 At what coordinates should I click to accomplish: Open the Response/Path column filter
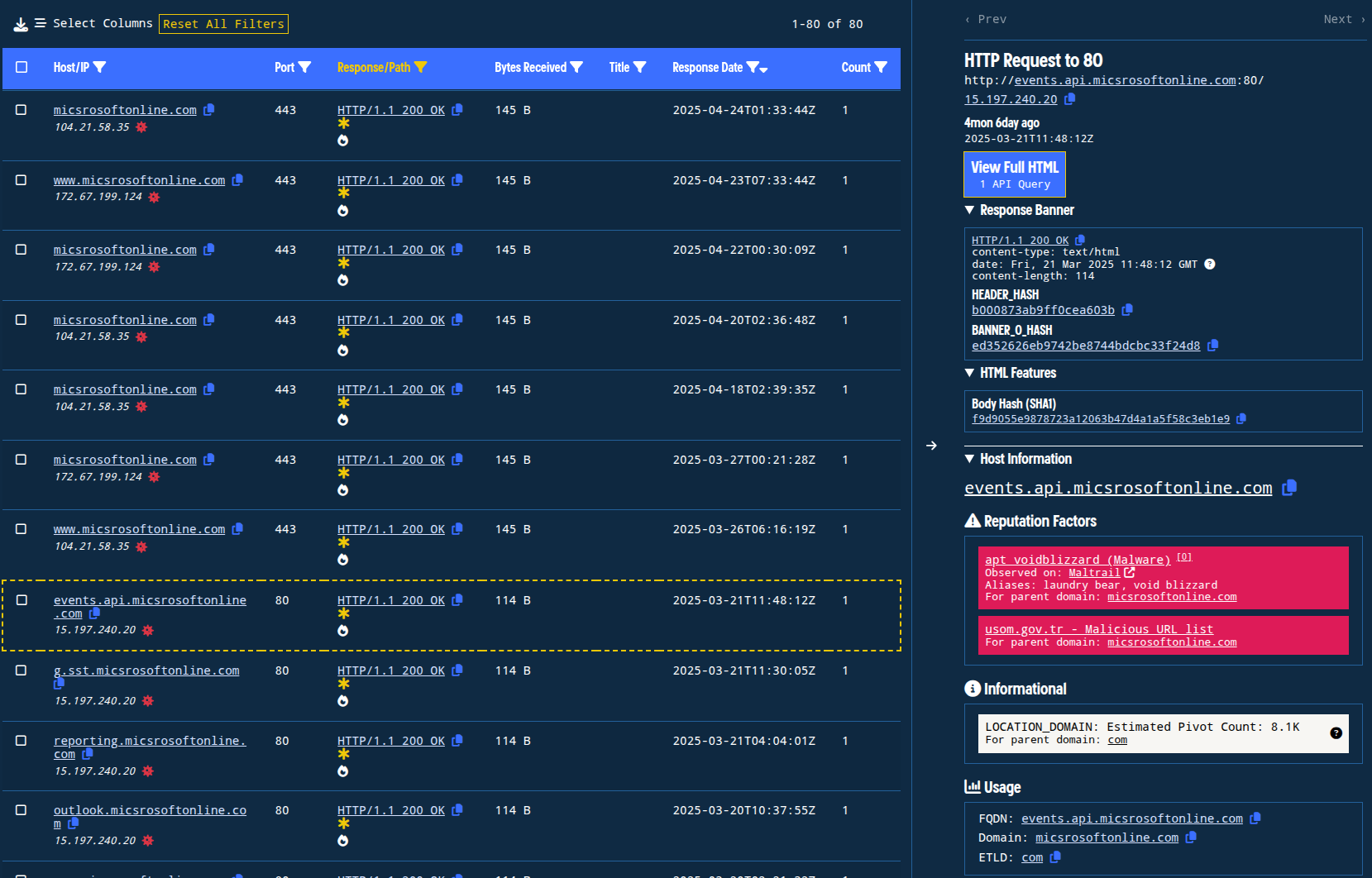coord(420,68)
